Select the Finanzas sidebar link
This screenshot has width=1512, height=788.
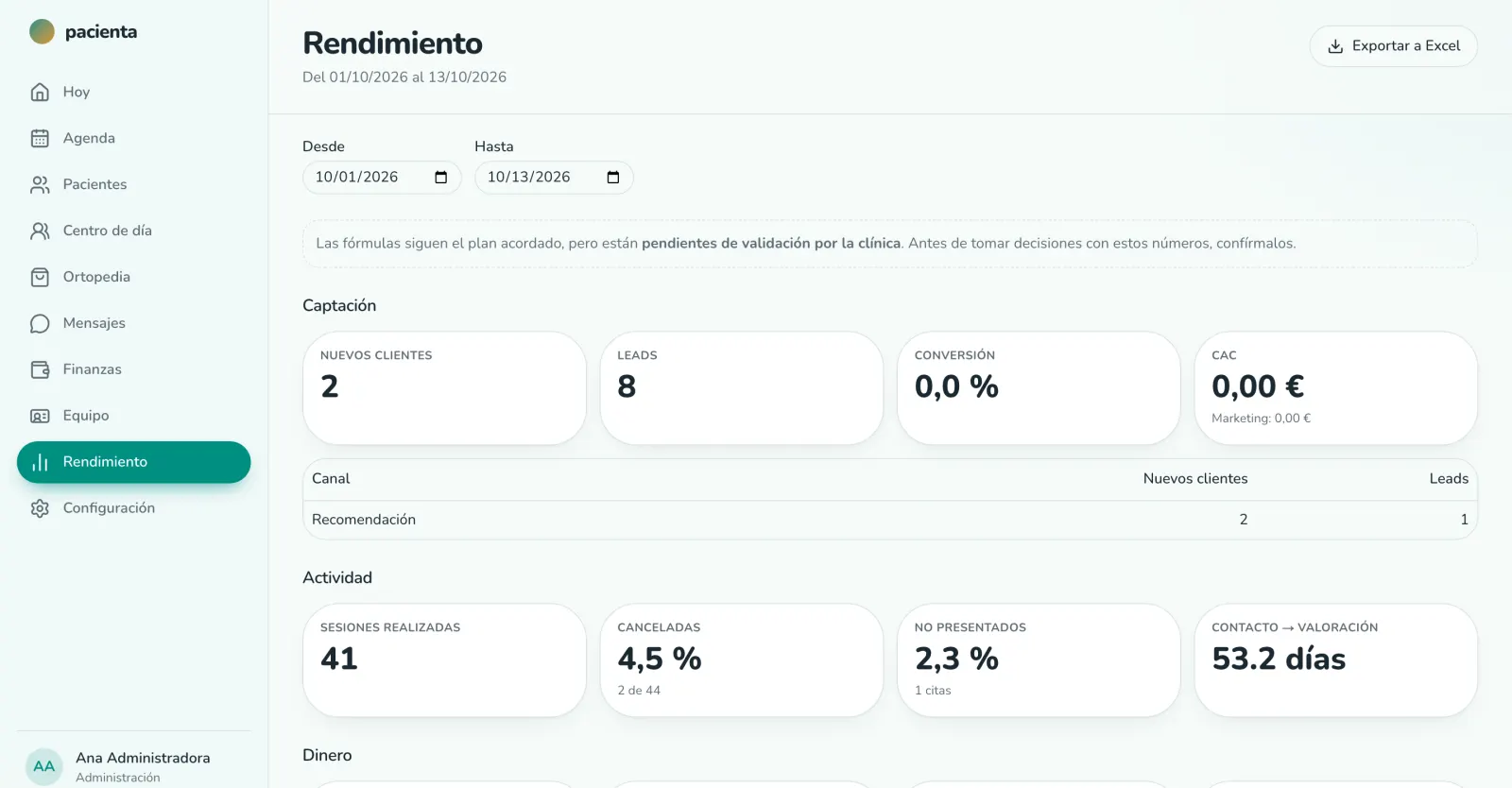[134, 369]
